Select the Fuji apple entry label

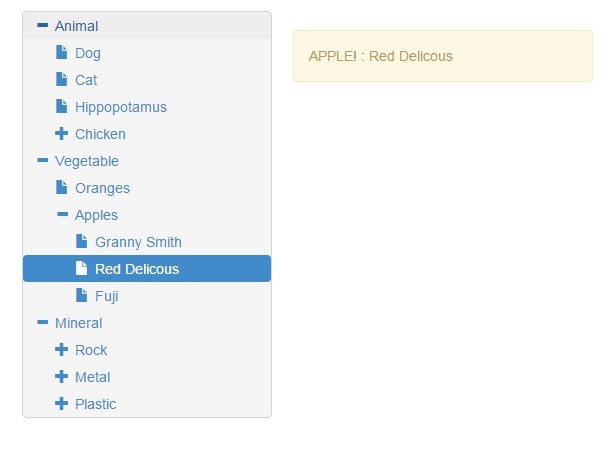[x=107, y=296]
